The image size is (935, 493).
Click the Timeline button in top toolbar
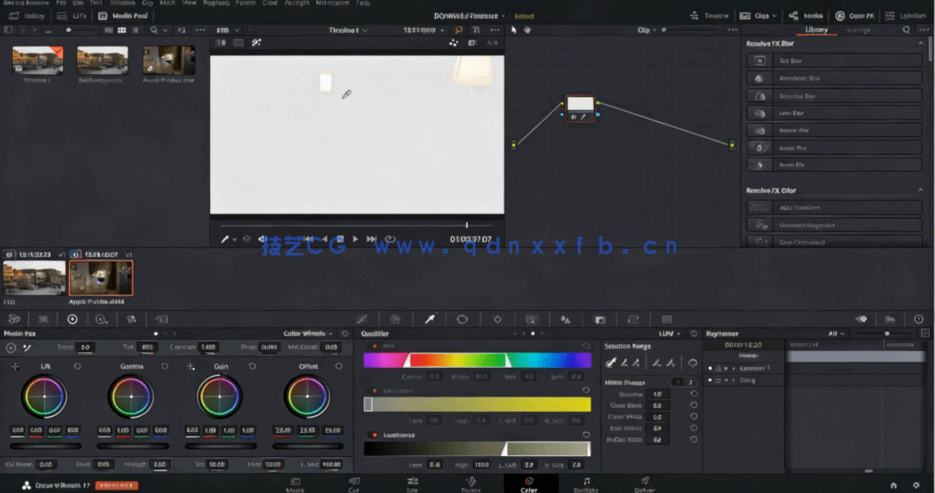point(711,16)
